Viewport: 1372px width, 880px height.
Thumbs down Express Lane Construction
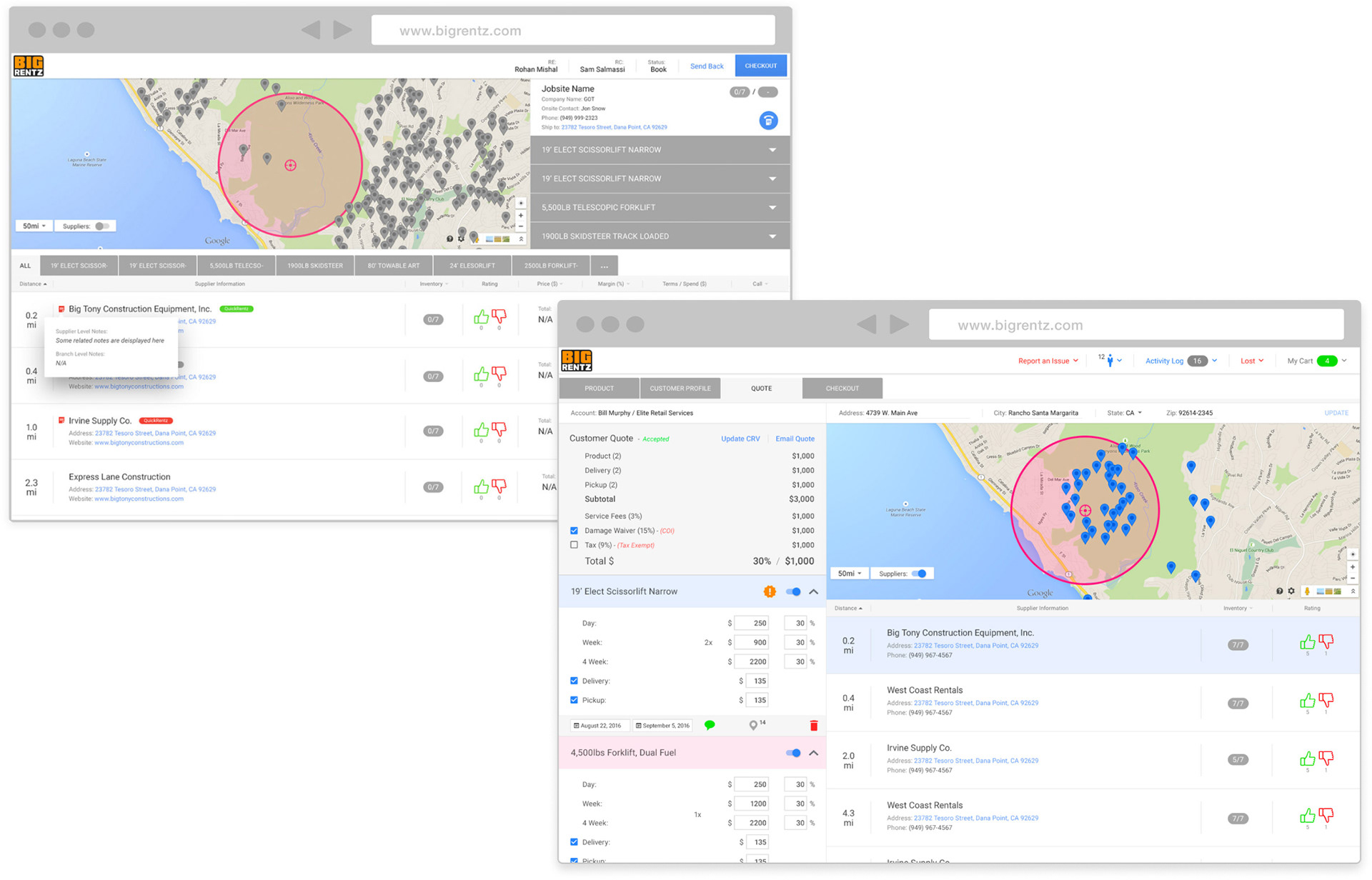pyautogui.click(x=499, y=486)
